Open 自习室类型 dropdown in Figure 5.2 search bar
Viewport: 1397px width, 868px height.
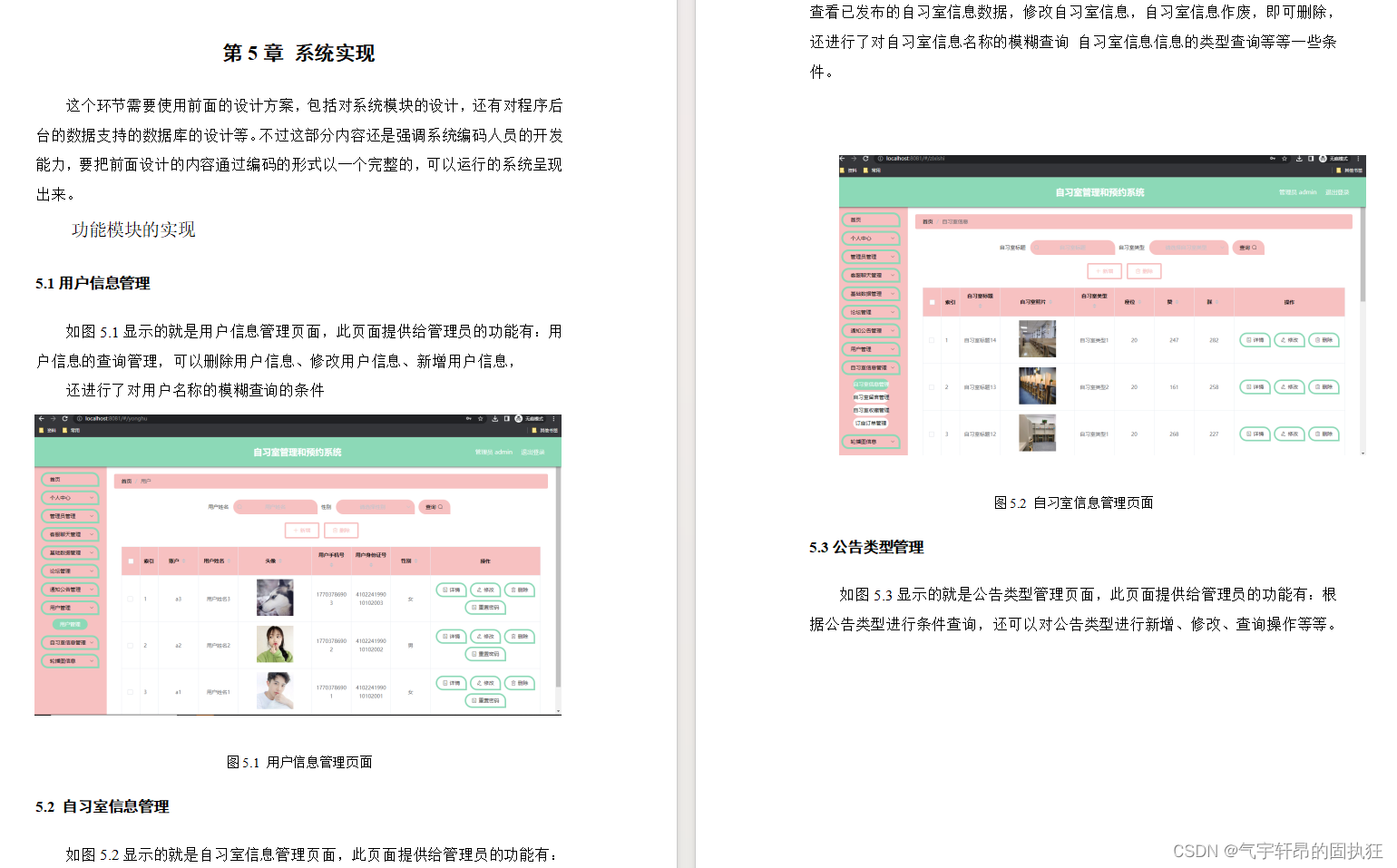(1189, 248)
